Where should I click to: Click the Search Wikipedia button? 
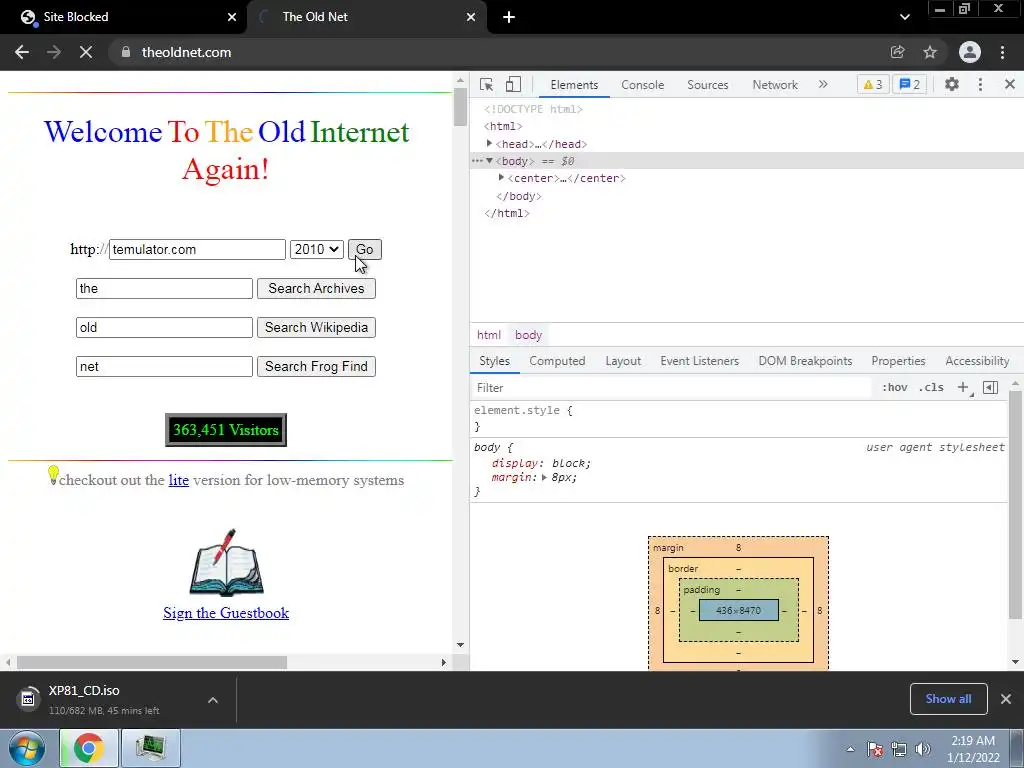pyautogui.click(x=316, y=328)
